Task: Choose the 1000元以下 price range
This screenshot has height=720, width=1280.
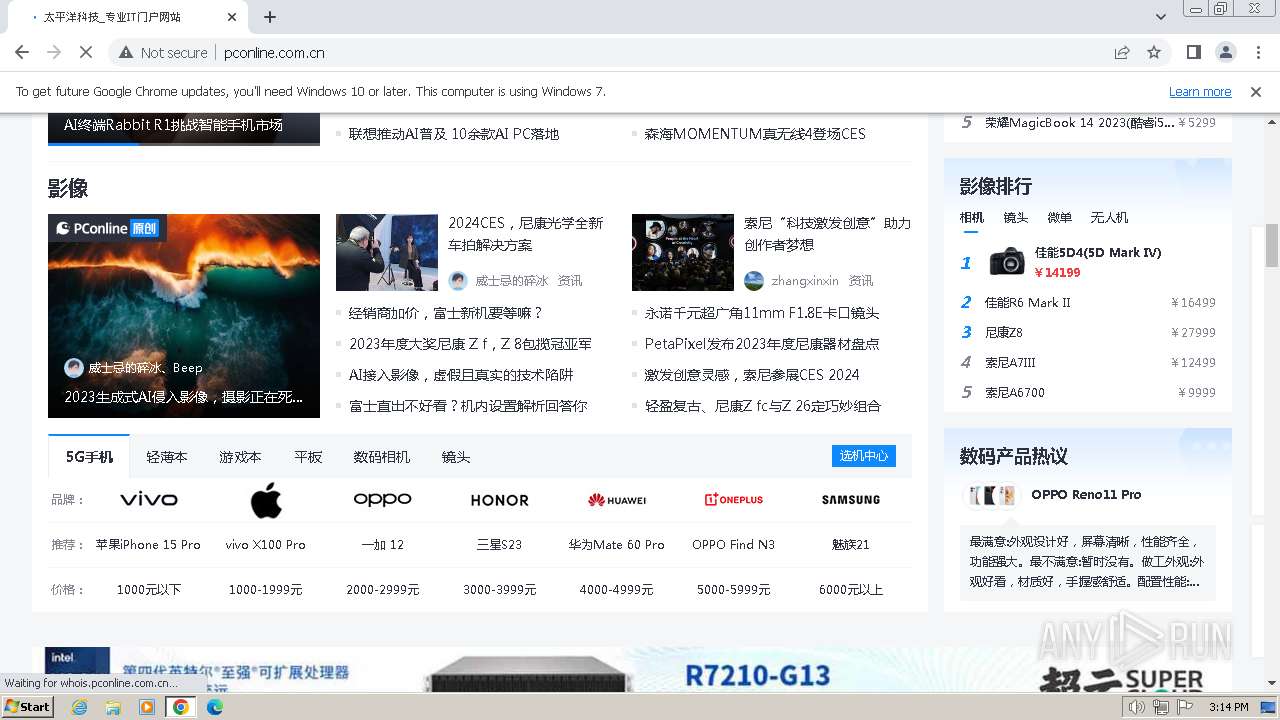Action: tap(149, 590)
